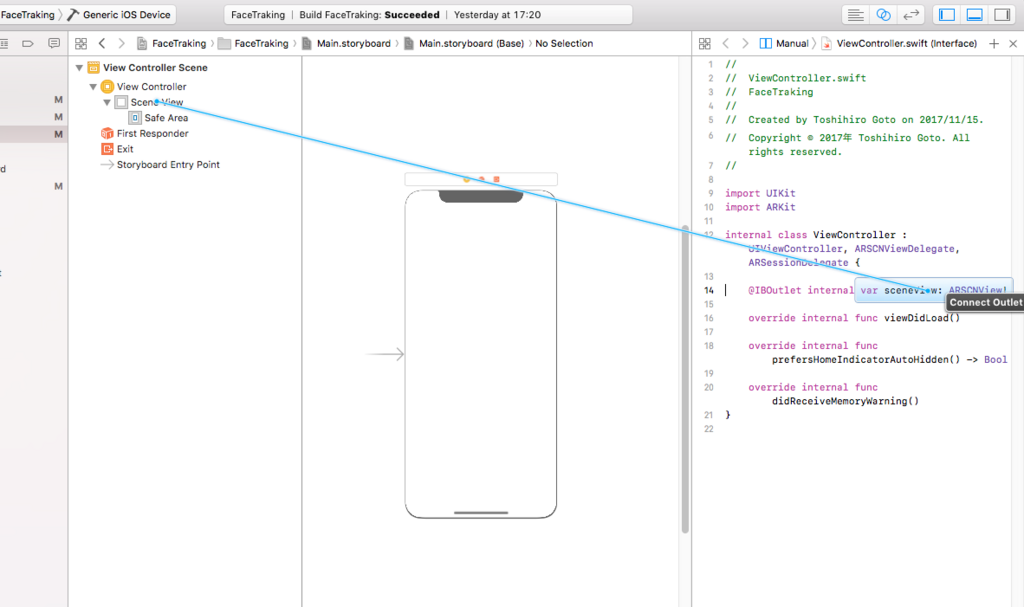Click the View Controller Scene icon
The width and height of the screenshot is (1024, 607).
pyautogui.click(x=93, y=67)
